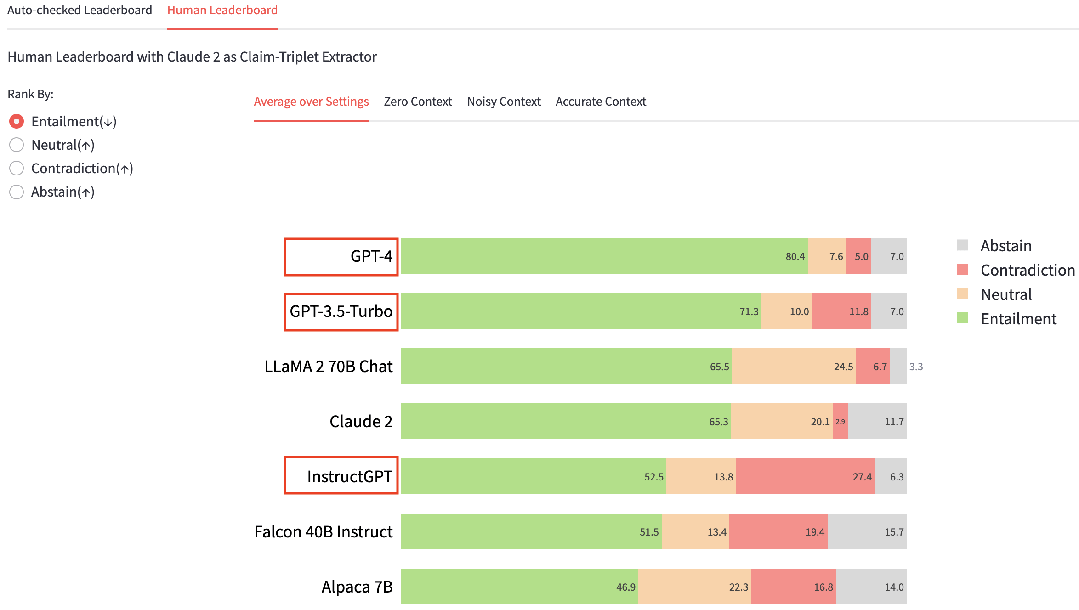Show the Accurate Context tab
The height and width of the screenshot is (610, 1079).
(x=601, y=102)
